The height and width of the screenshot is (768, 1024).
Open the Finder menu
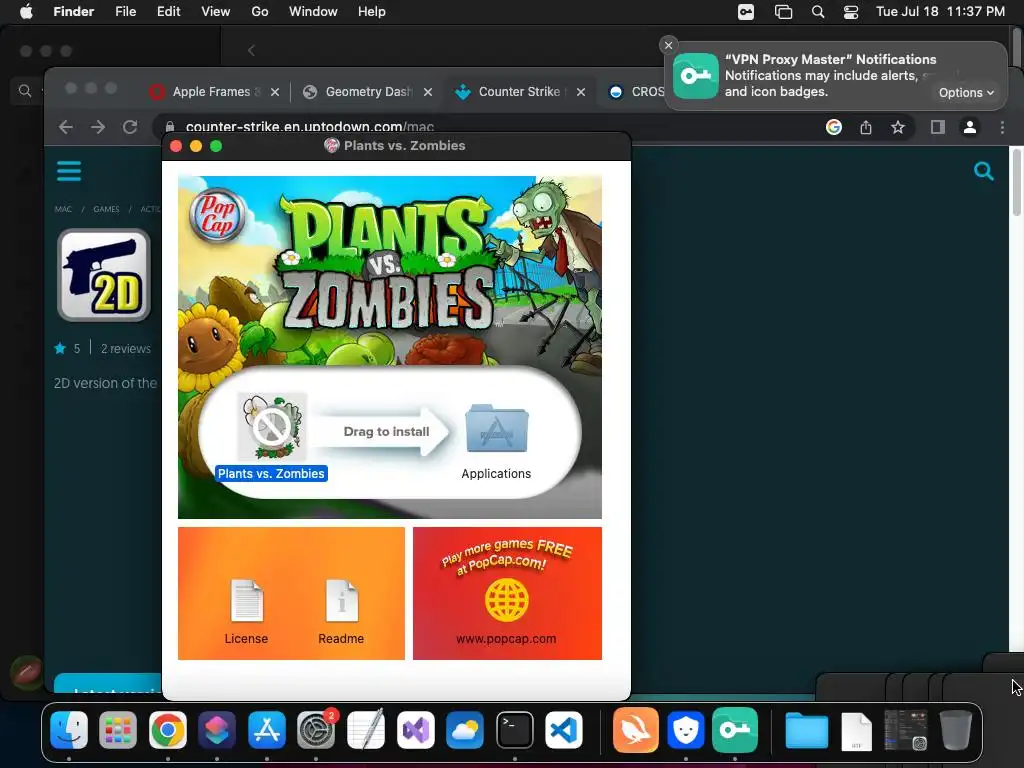coord(74,12)
